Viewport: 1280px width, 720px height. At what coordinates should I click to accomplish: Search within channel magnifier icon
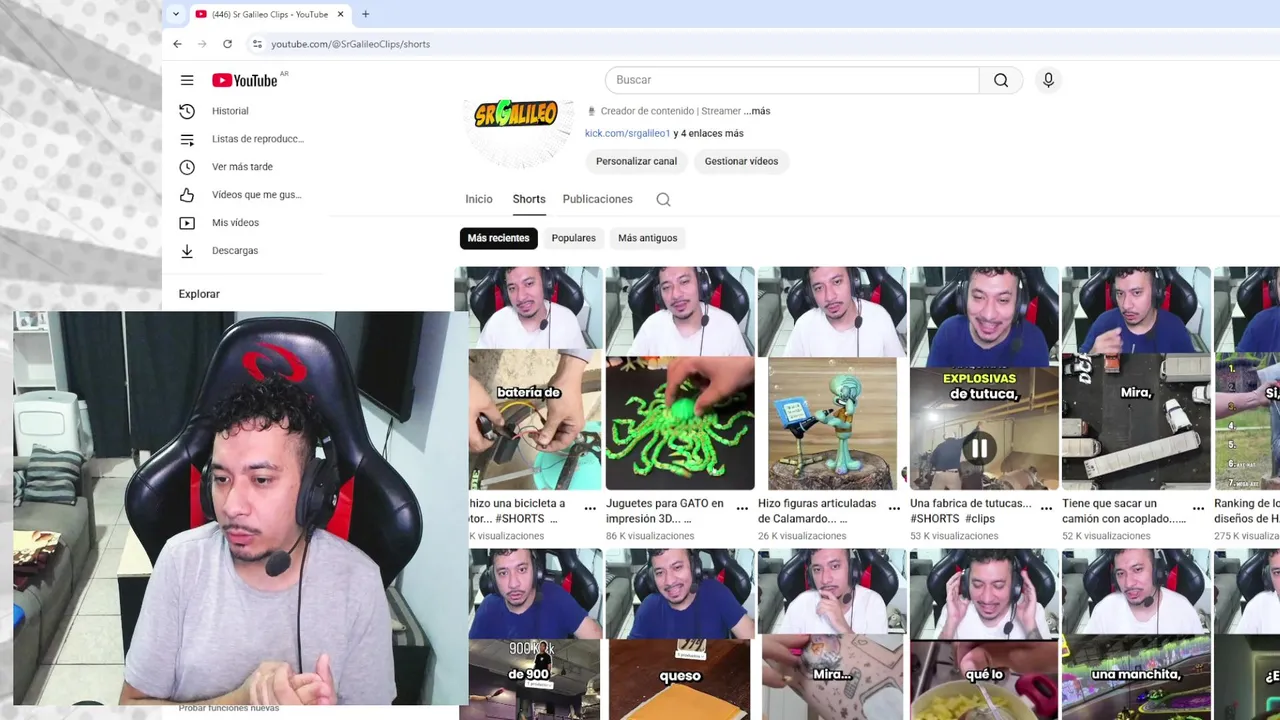(663, 199)
